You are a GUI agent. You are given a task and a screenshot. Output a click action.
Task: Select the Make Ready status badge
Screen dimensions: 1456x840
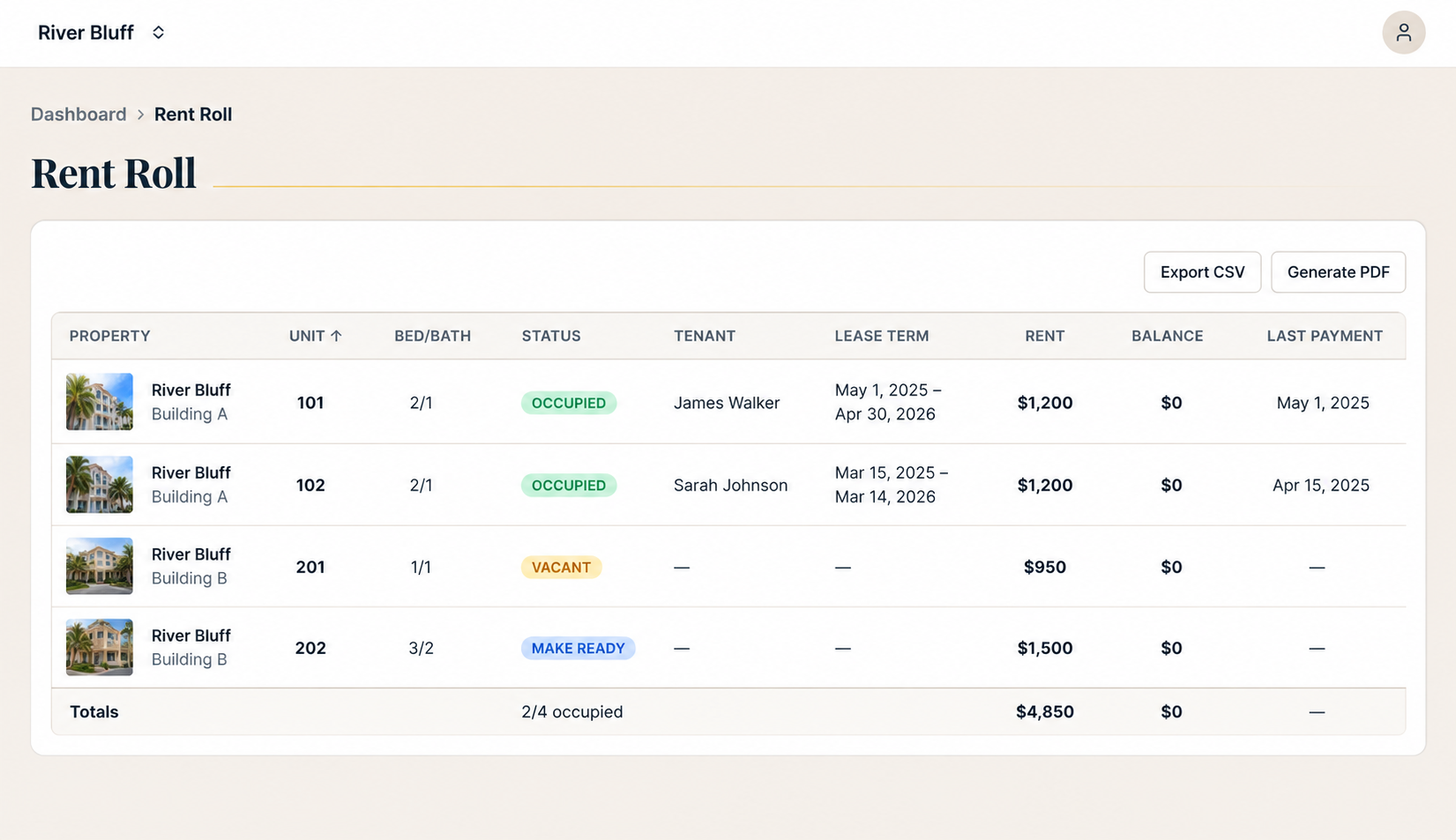tap(578, 648)
